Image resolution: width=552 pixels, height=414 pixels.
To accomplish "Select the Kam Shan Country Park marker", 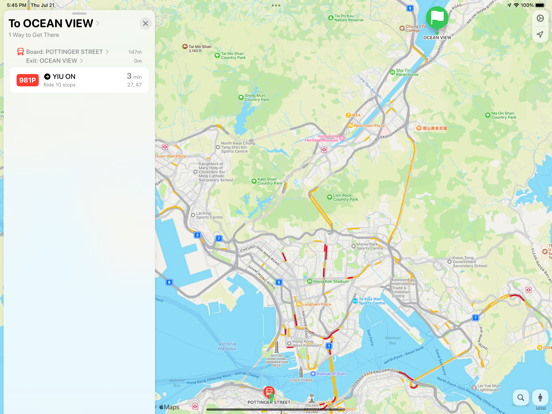I will (x=253, y=181).
